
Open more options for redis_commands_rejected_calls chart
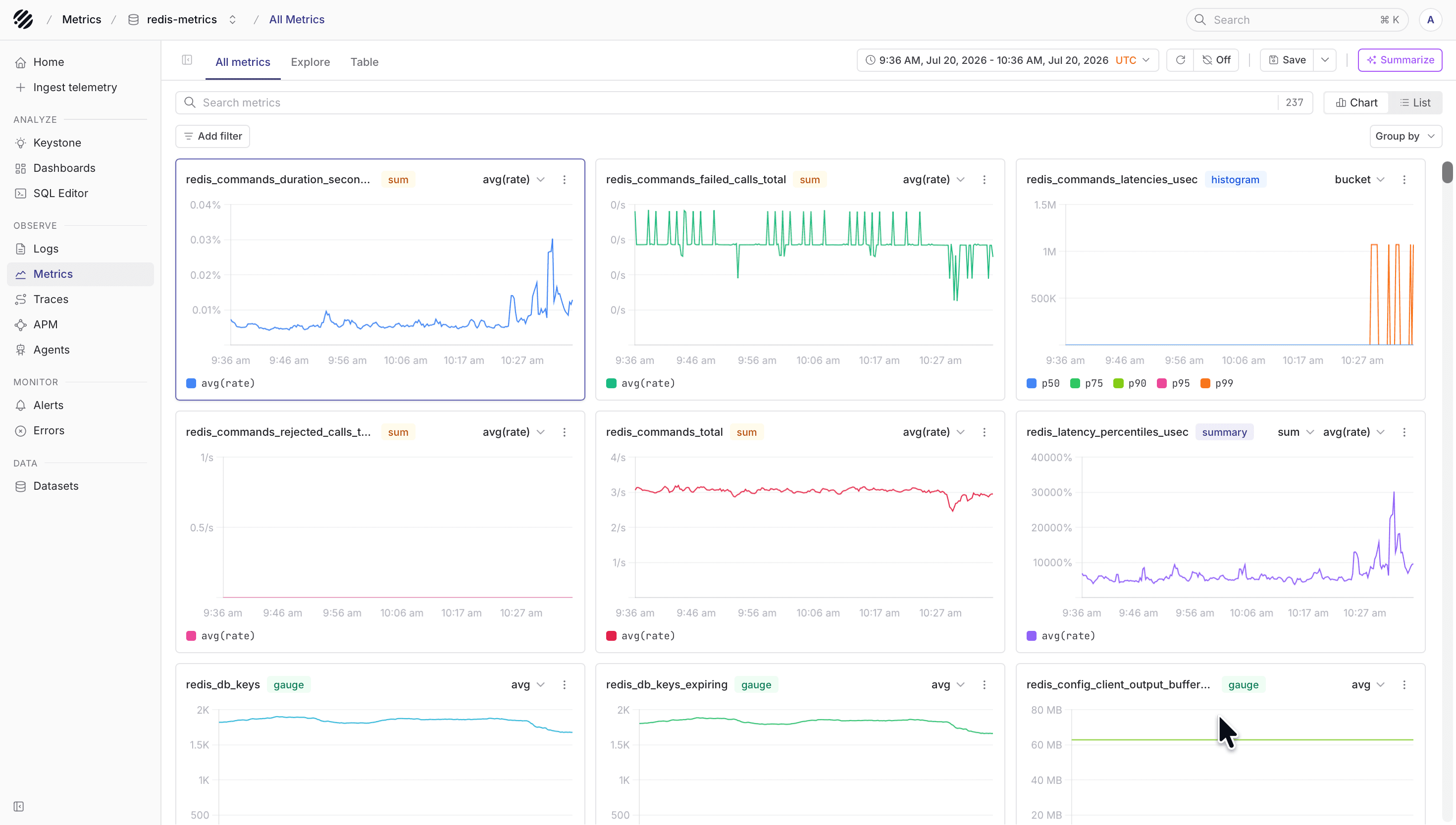(x=564, y=432)
